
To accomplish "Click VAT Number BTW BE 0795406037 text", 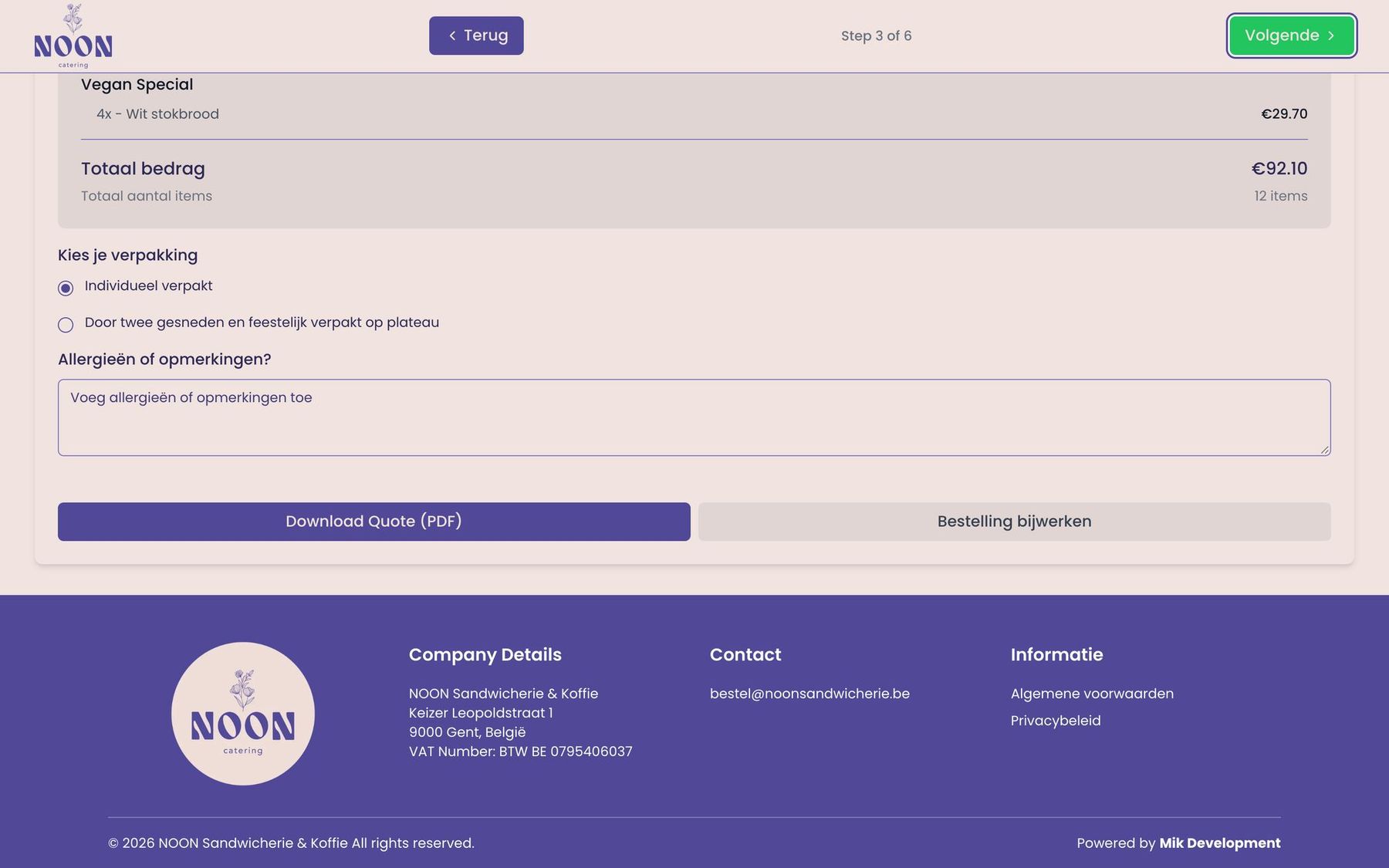I will pyautogui.click(x=520, y=751).
